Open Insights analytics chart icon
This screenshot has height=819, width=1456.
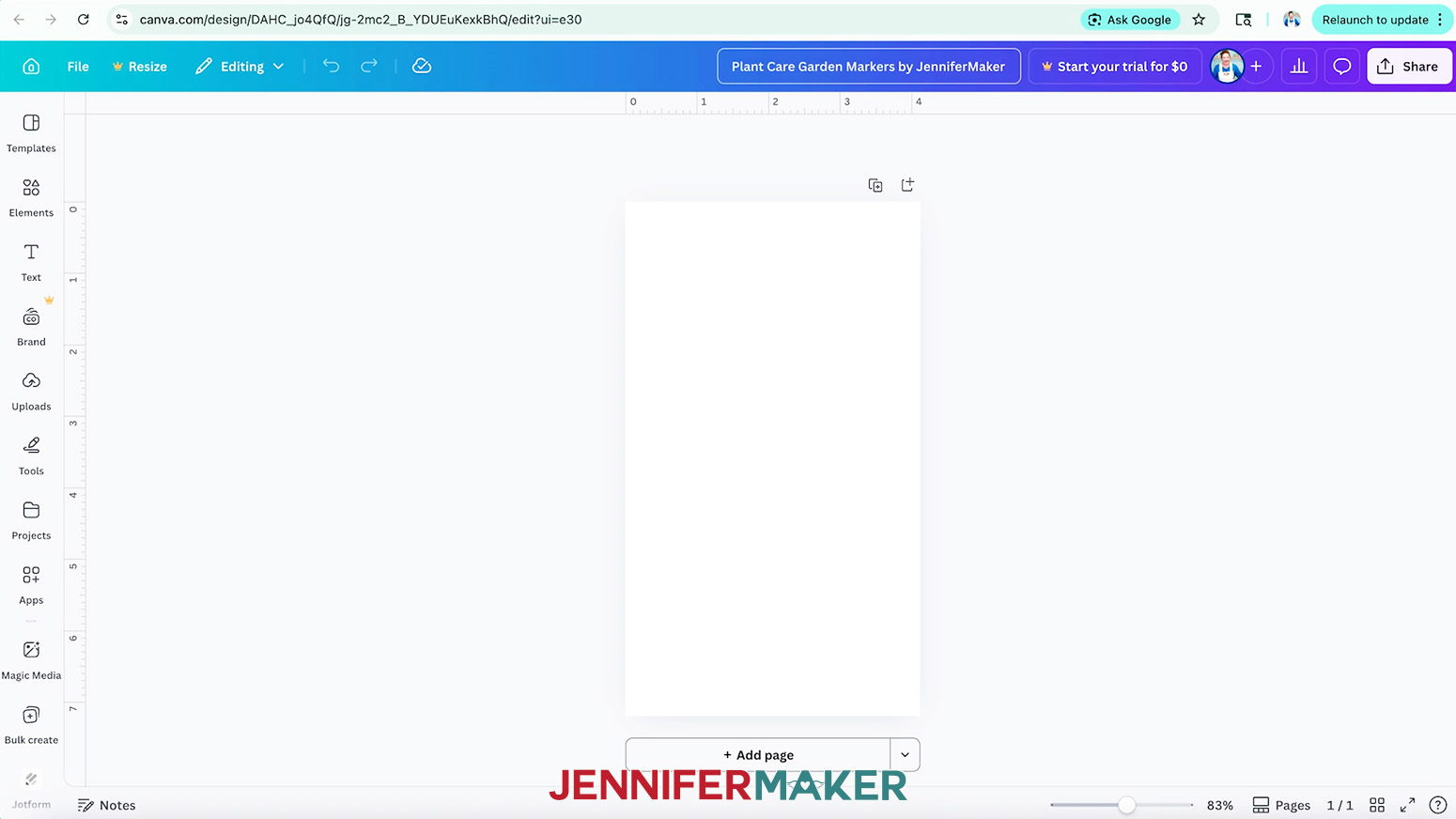(x=1299, y=67)
